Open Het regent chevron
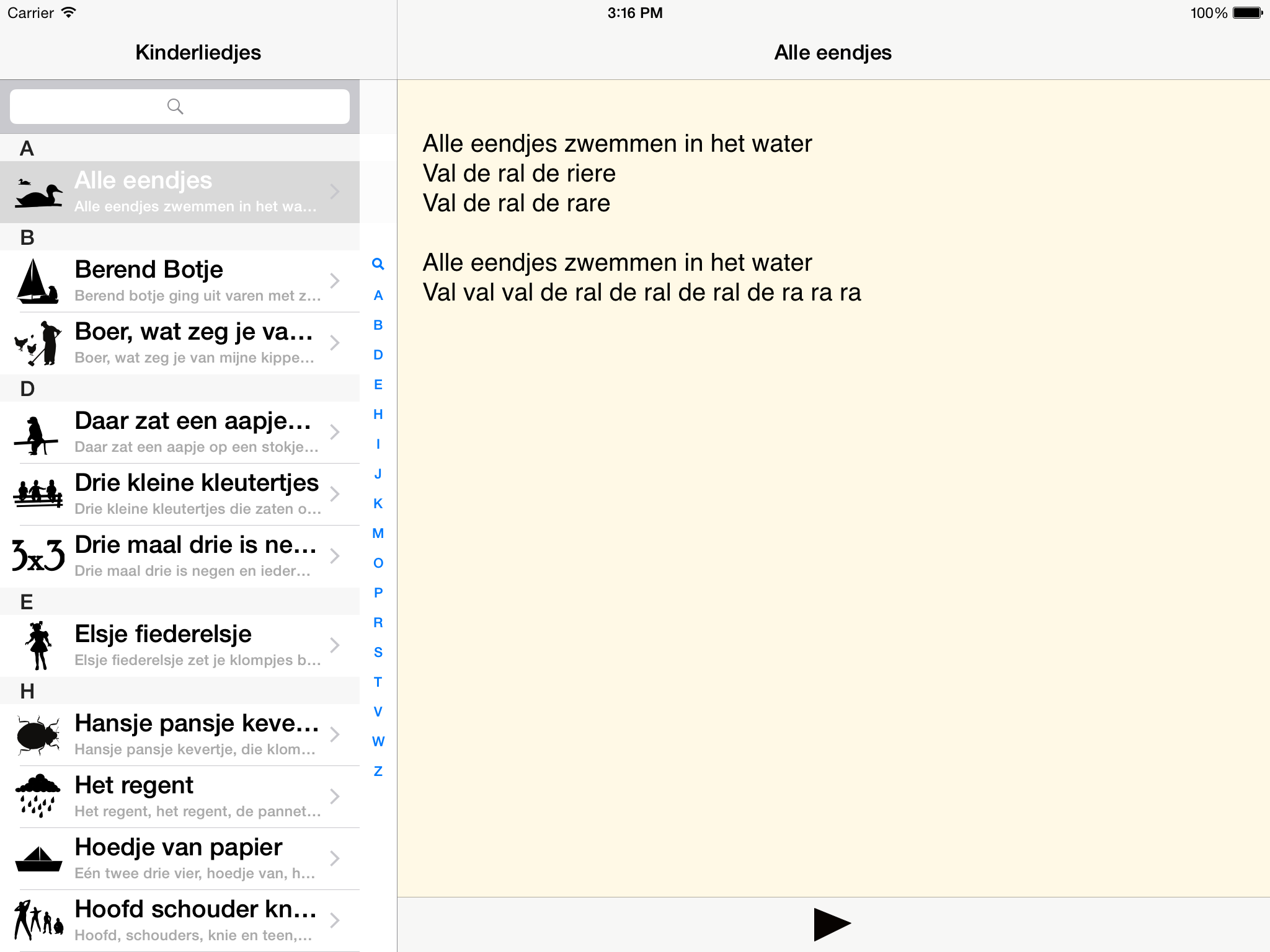 point(335,796)
